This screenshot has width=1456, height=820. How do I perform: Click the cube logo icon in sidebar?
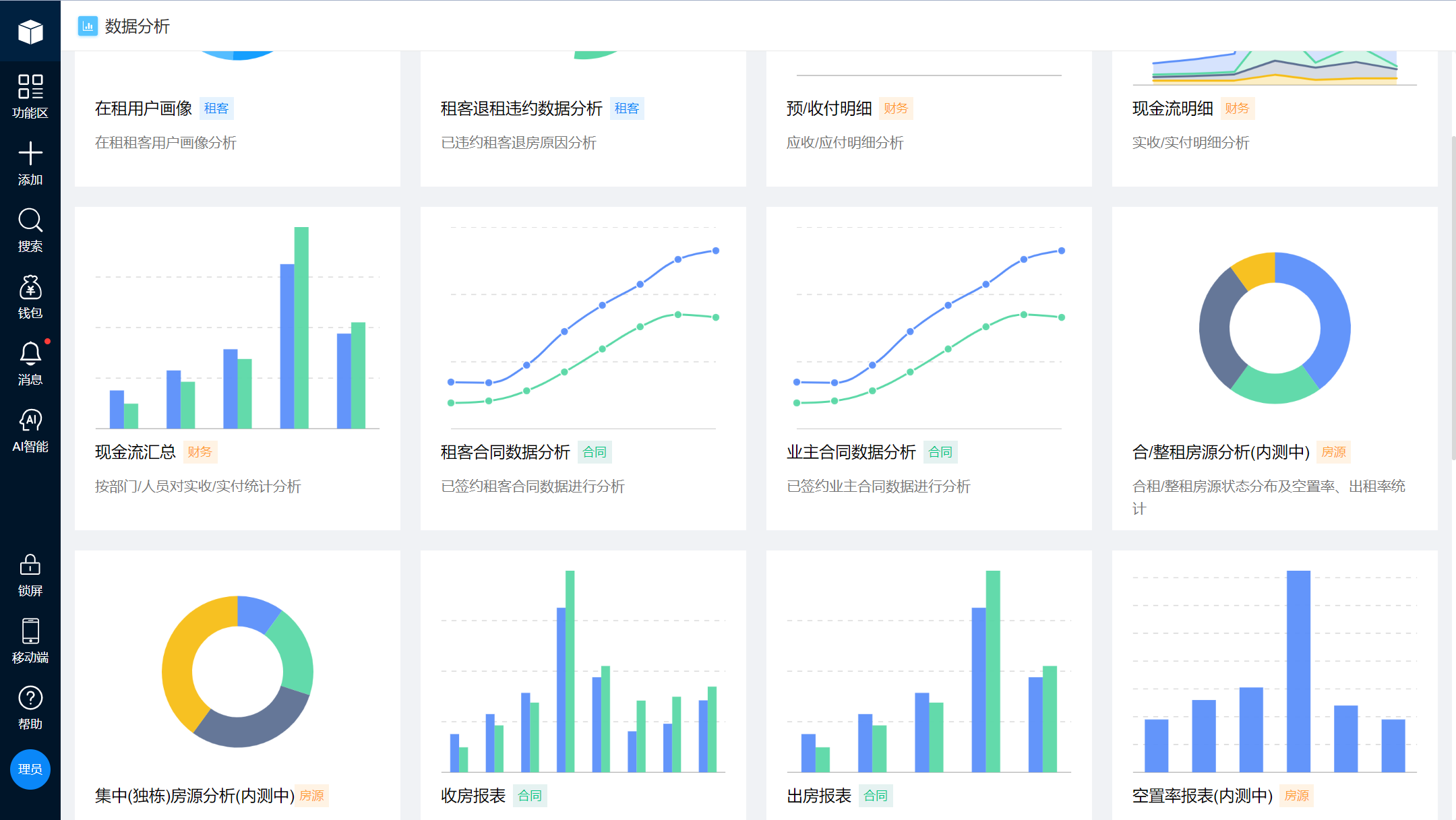click(x=30, y=31)
